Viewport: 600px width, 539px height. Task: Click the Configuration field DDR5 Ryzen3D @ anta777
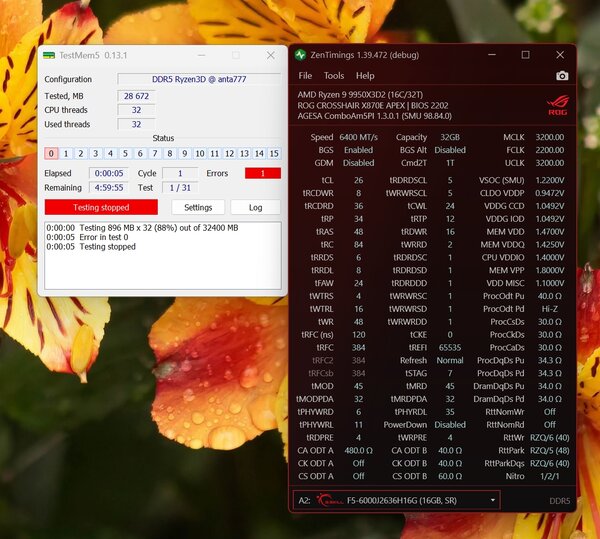[199, 79]
